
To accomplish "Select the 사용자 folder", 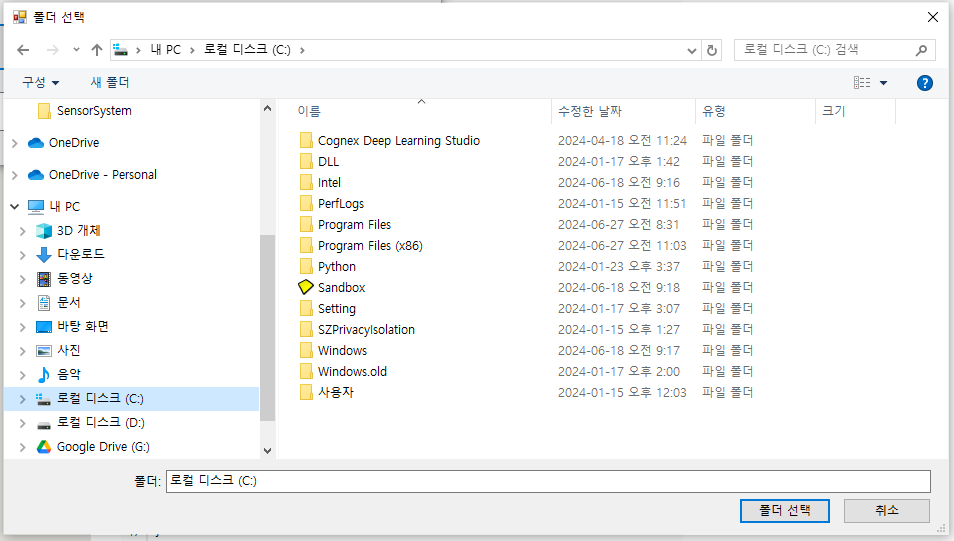I will tap(335, 393).
